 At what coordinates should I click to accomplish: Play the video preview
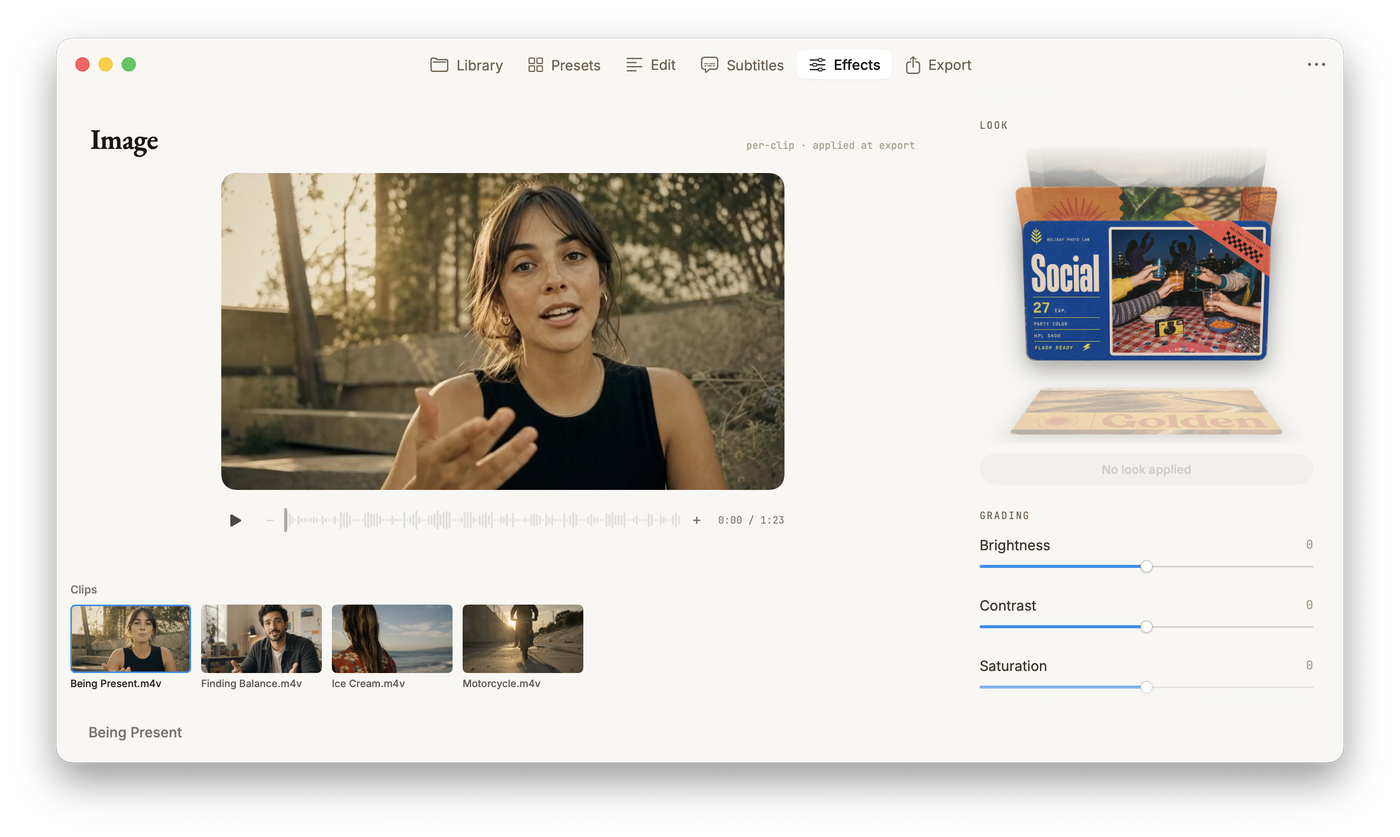coord(235,520)
